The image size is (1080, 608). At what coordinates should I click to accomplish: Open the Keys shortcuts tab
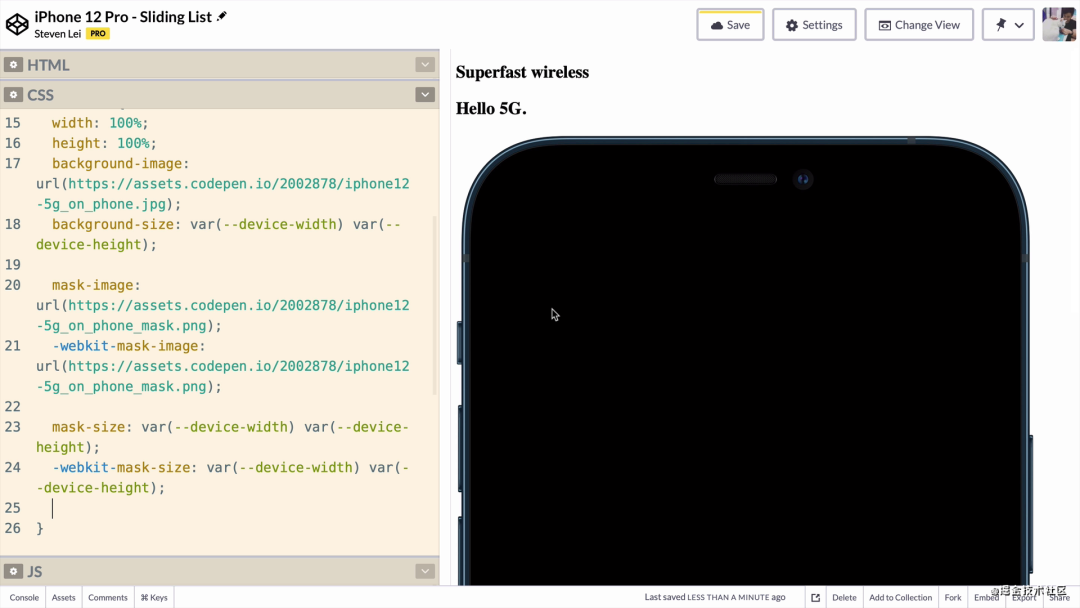(x=154, y=597)
